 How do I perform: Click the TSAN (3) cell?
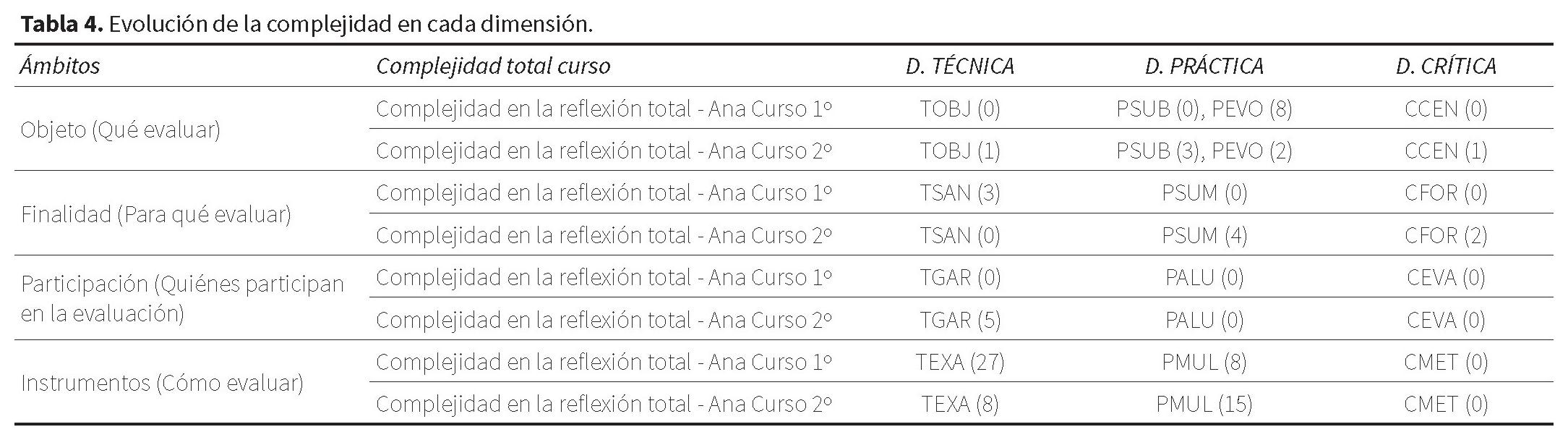point(959,192)
